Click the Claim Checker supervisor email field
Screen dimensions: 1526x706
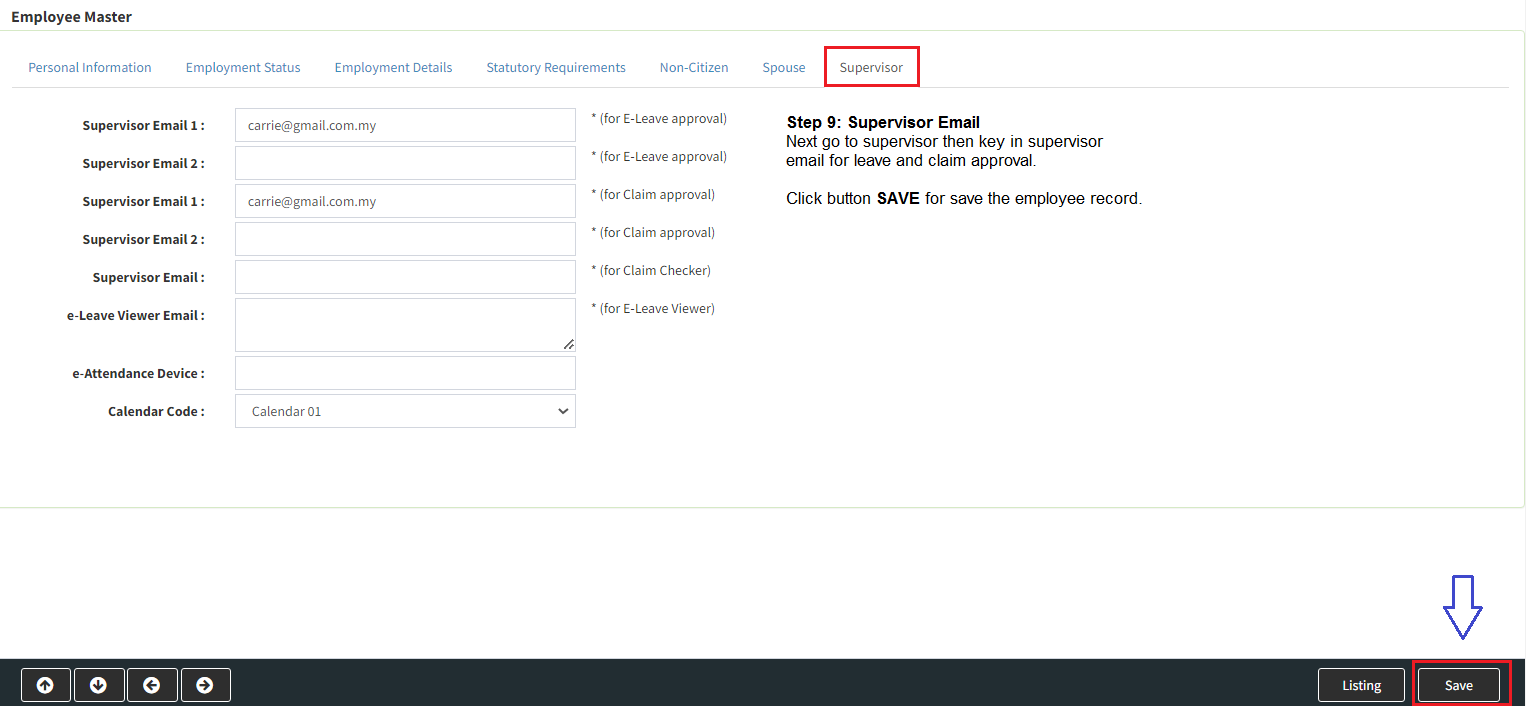405,277
